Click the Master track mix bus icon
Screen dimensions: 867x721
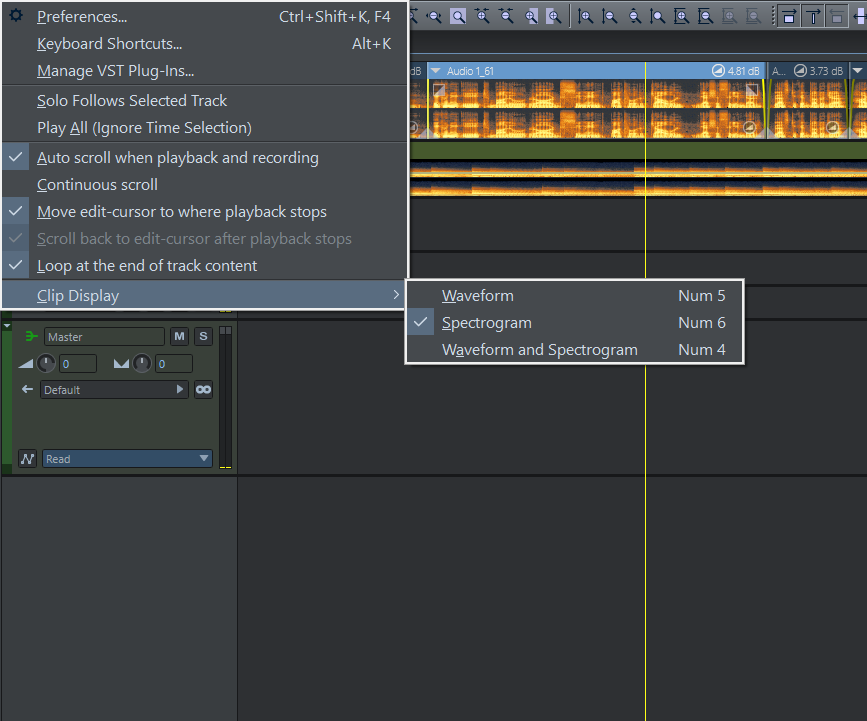(30, 337)
